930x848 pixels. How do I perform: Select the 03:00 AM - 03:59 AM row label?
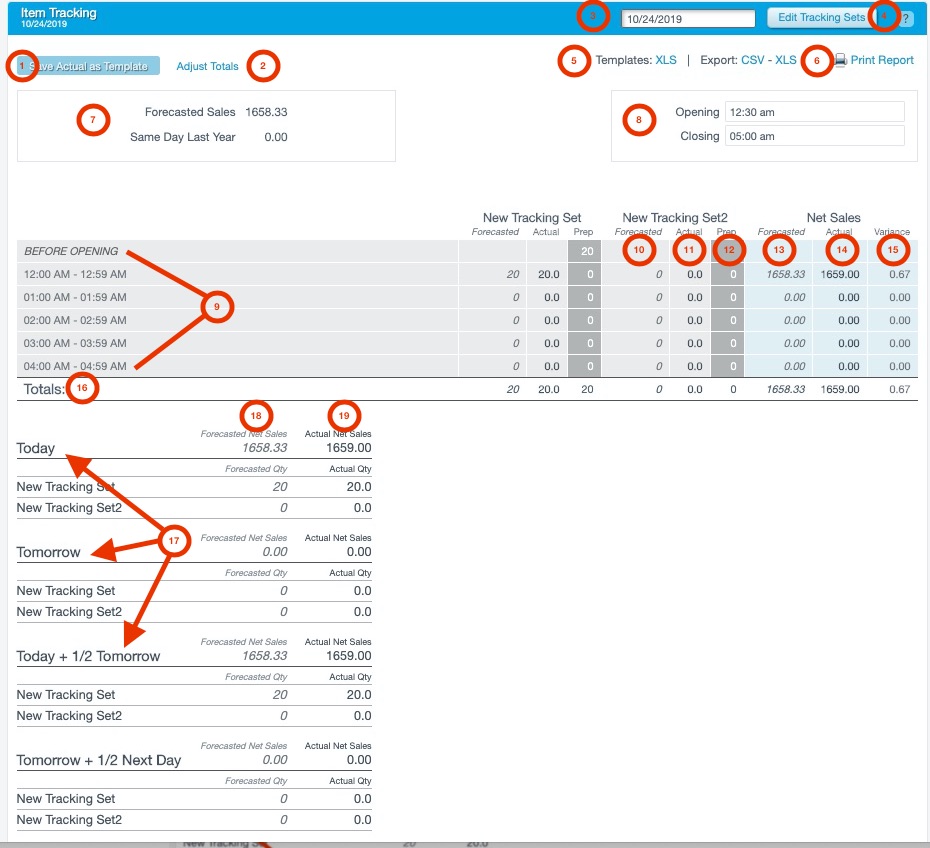[75, 343]
